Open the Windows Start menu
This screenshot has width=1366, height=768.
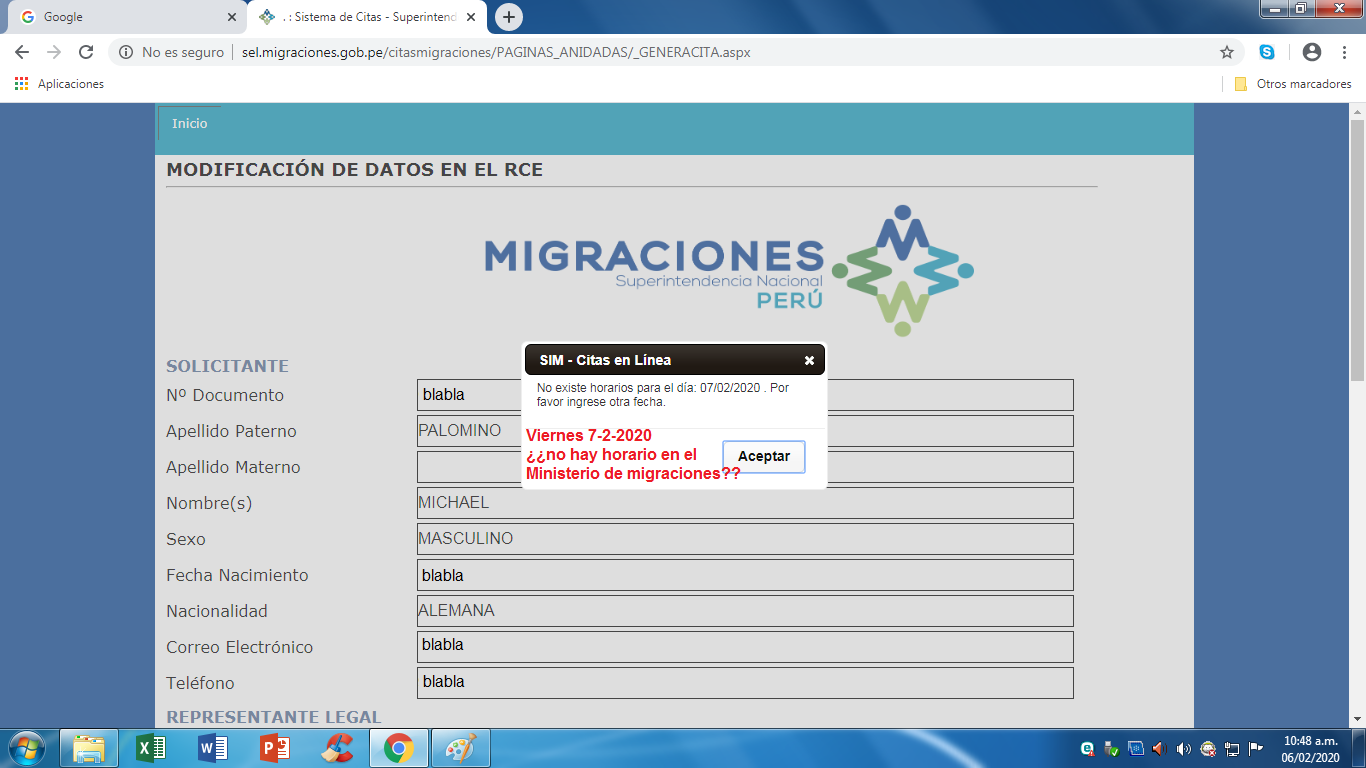click(26, 748)
